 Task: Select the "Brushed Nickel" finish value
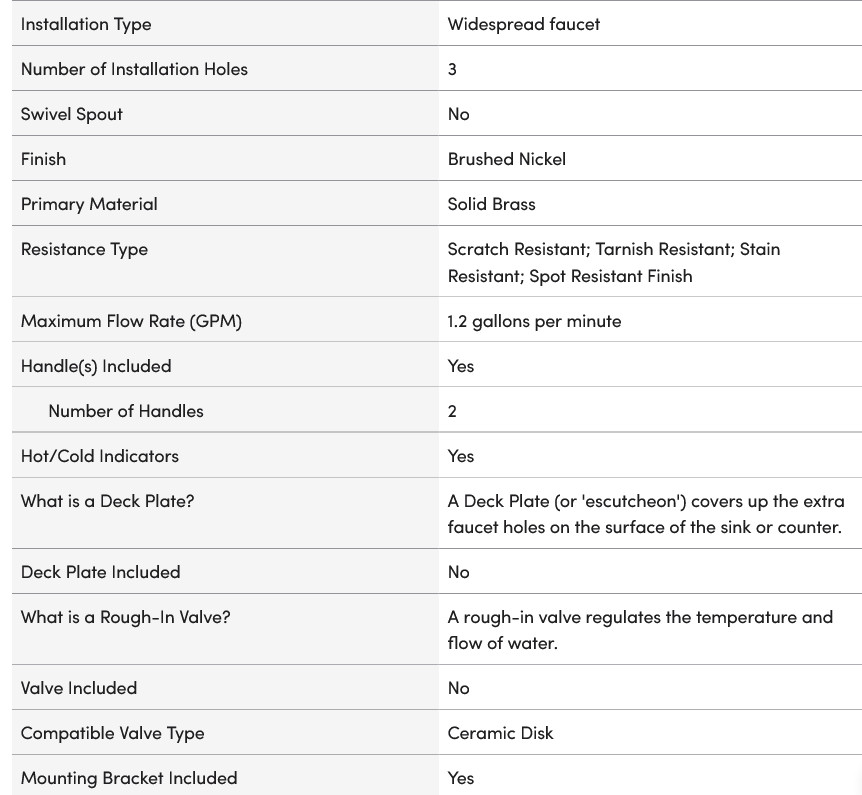click(506, 159)
